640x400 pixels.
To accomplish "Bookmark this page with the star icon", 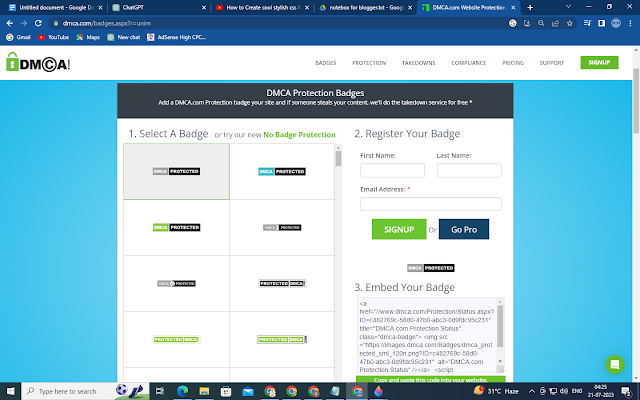I will coord(569,23).
